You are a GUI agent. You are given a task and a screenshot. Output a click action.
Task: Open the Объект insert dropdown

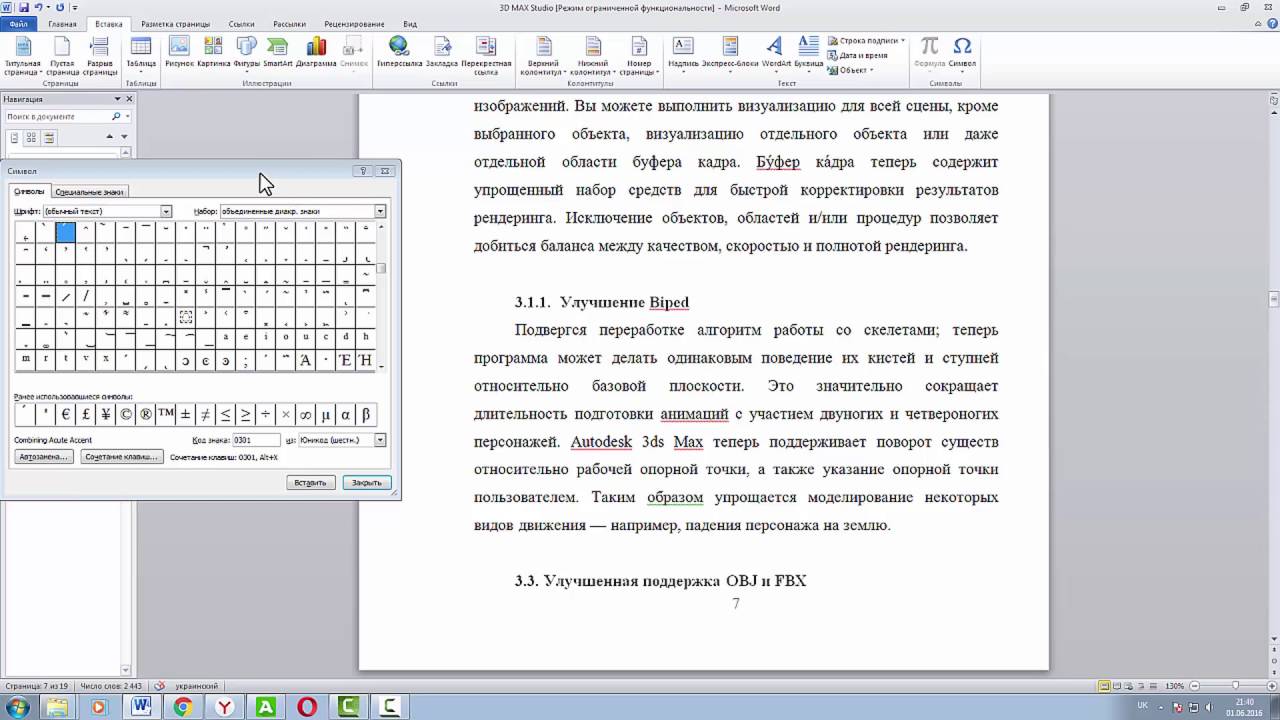[x=851, y=70]
